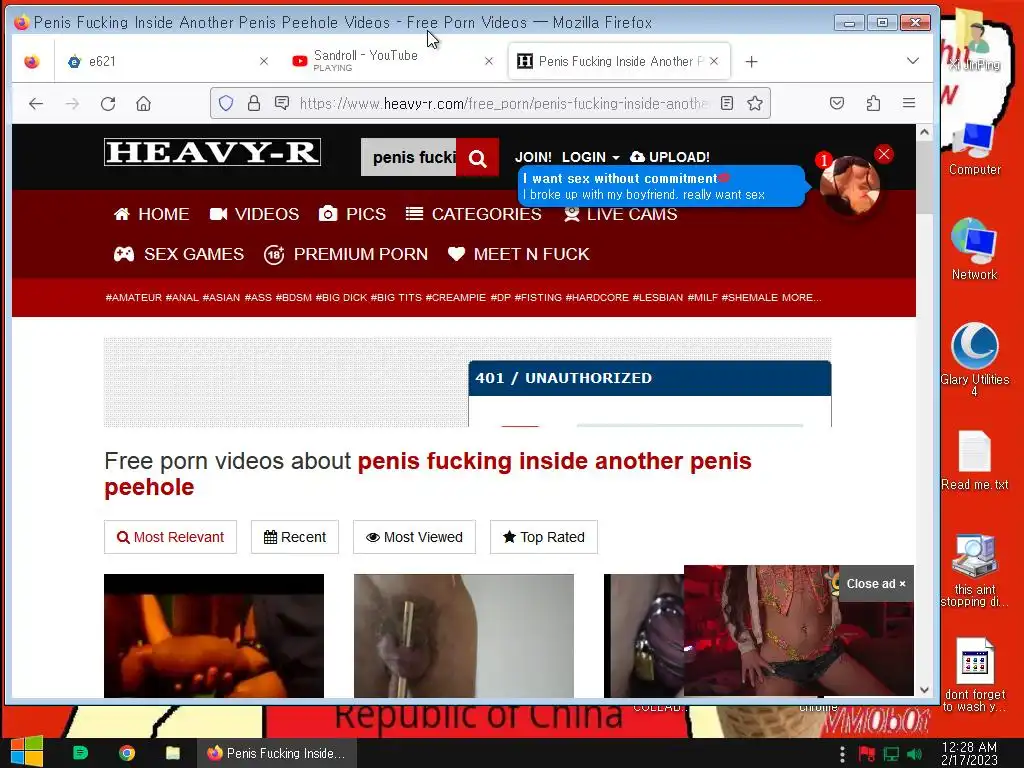Sort results by Recent
Screen dimensions: 1024x768
pos(295,537)
